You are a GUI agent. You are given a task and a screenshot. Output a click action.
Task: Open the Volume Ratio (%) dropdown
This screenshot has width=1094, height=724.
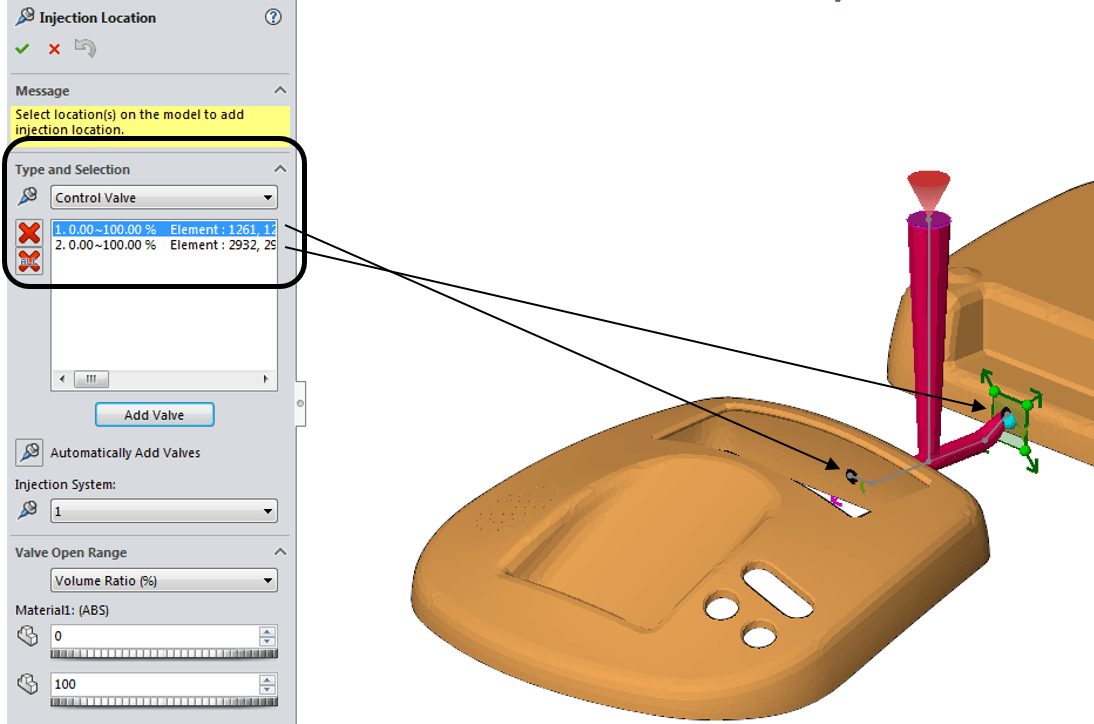(164, 580)
